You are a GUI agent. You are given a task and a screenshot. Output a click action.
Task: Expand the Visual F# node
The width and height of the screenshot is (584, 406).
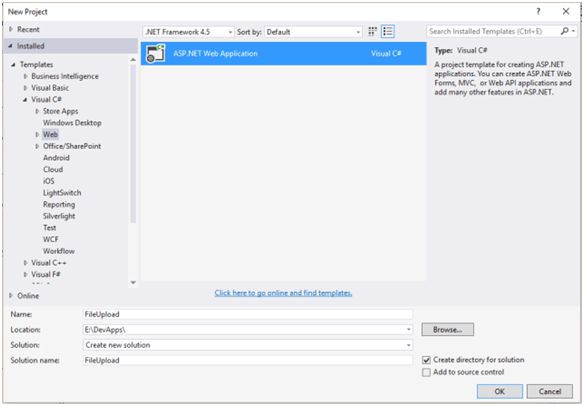pyautogui.click(x=25, y=274)
